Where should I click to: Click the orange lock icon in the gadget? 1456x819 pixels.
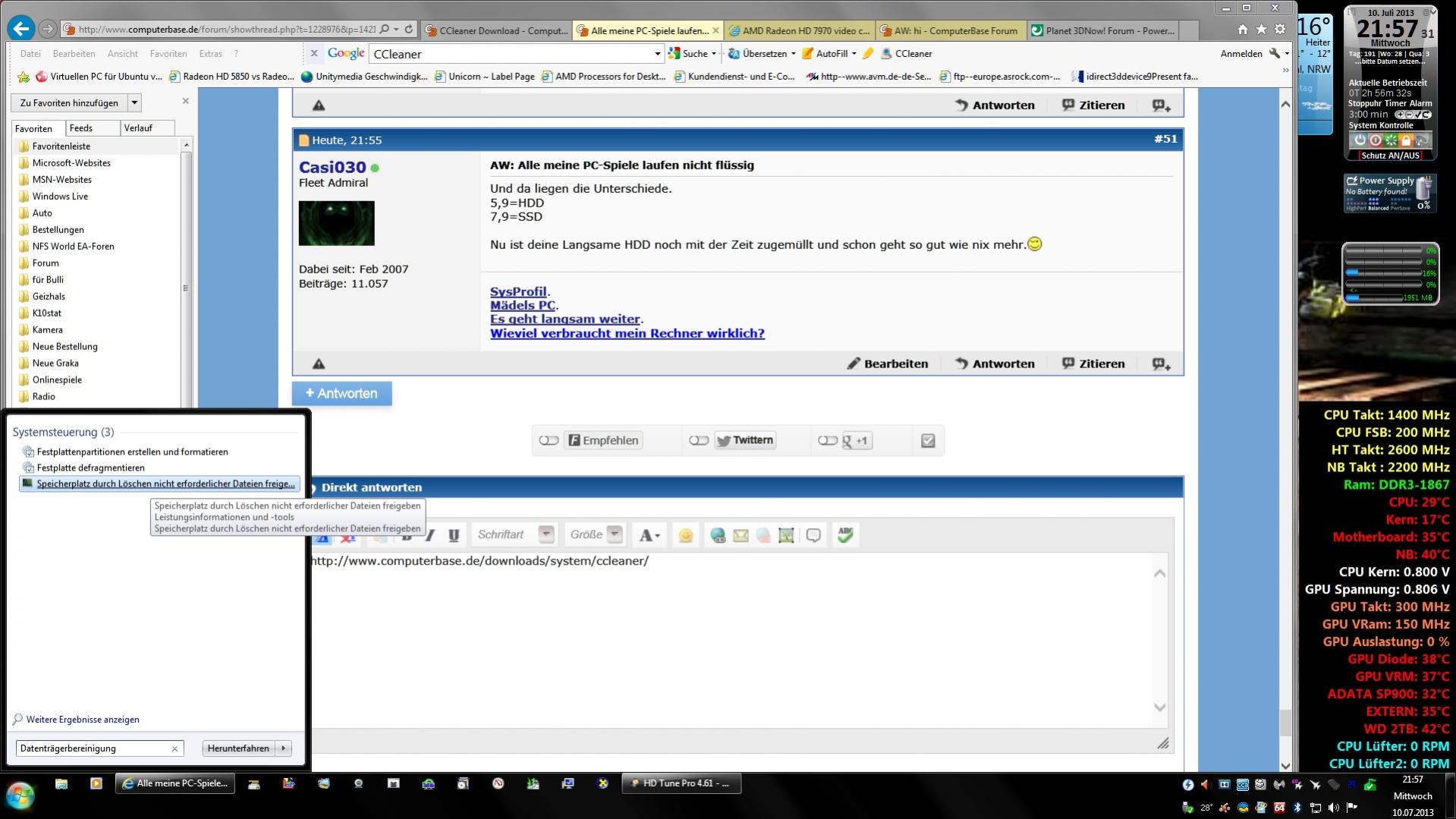tap(1406, 140)
